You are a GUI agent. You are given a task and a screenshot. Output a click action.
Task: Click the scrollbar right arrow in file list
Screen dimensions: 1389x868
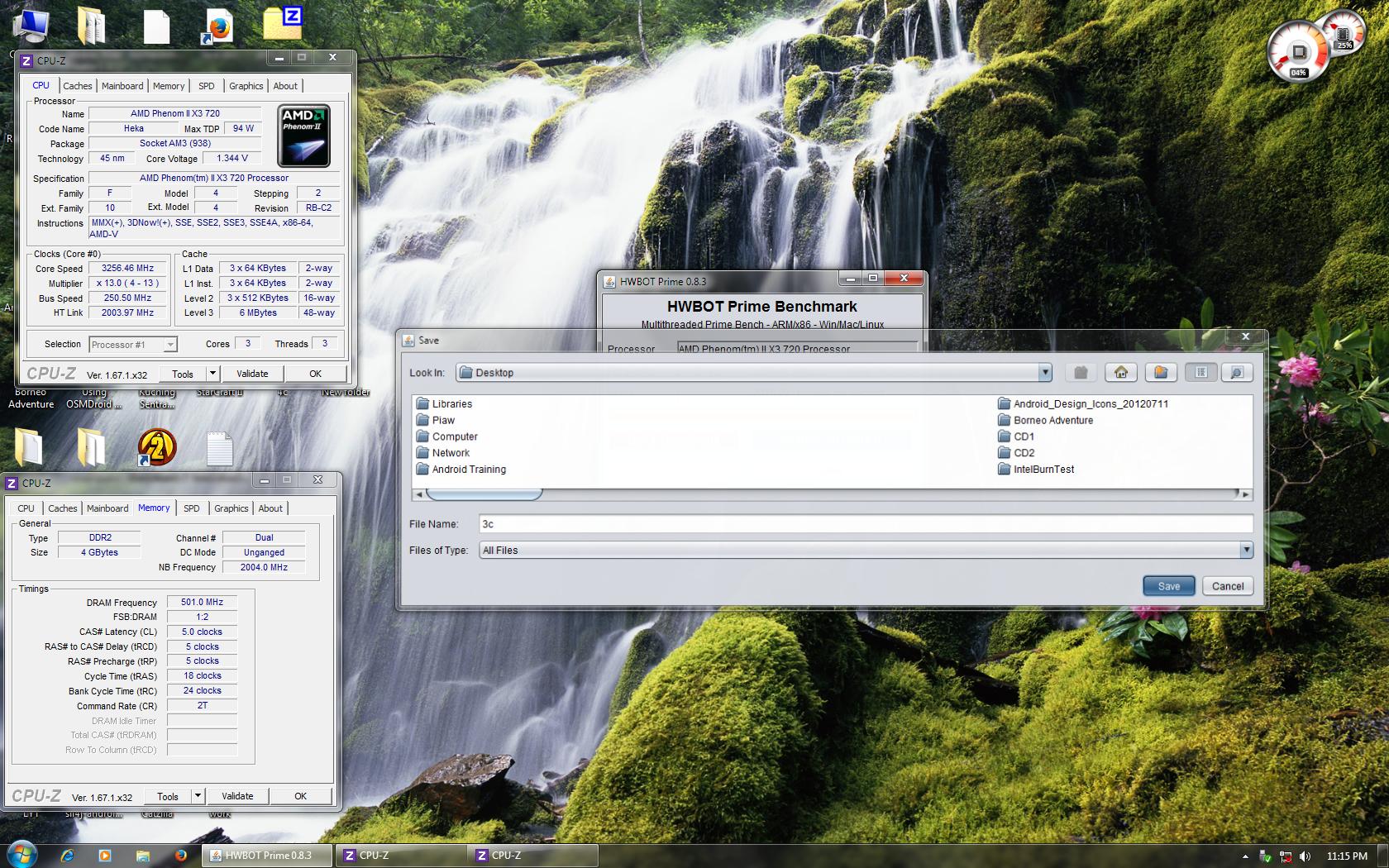click(1245, 494)
